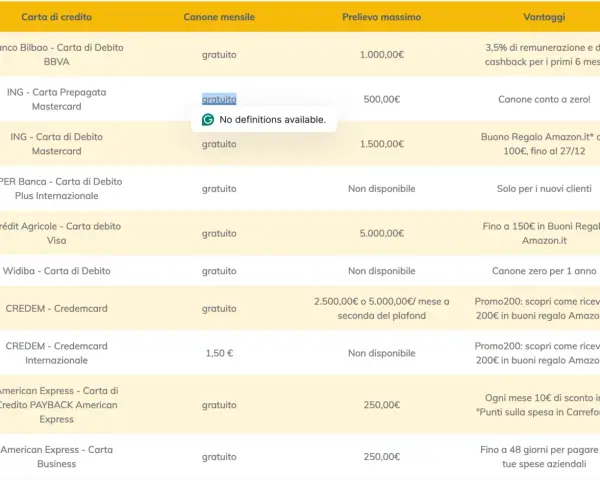Viewport: 600px width, 480px height.
Task: Select the ING Carta Prepagata Mastercard cell
Action: point(57,99)
